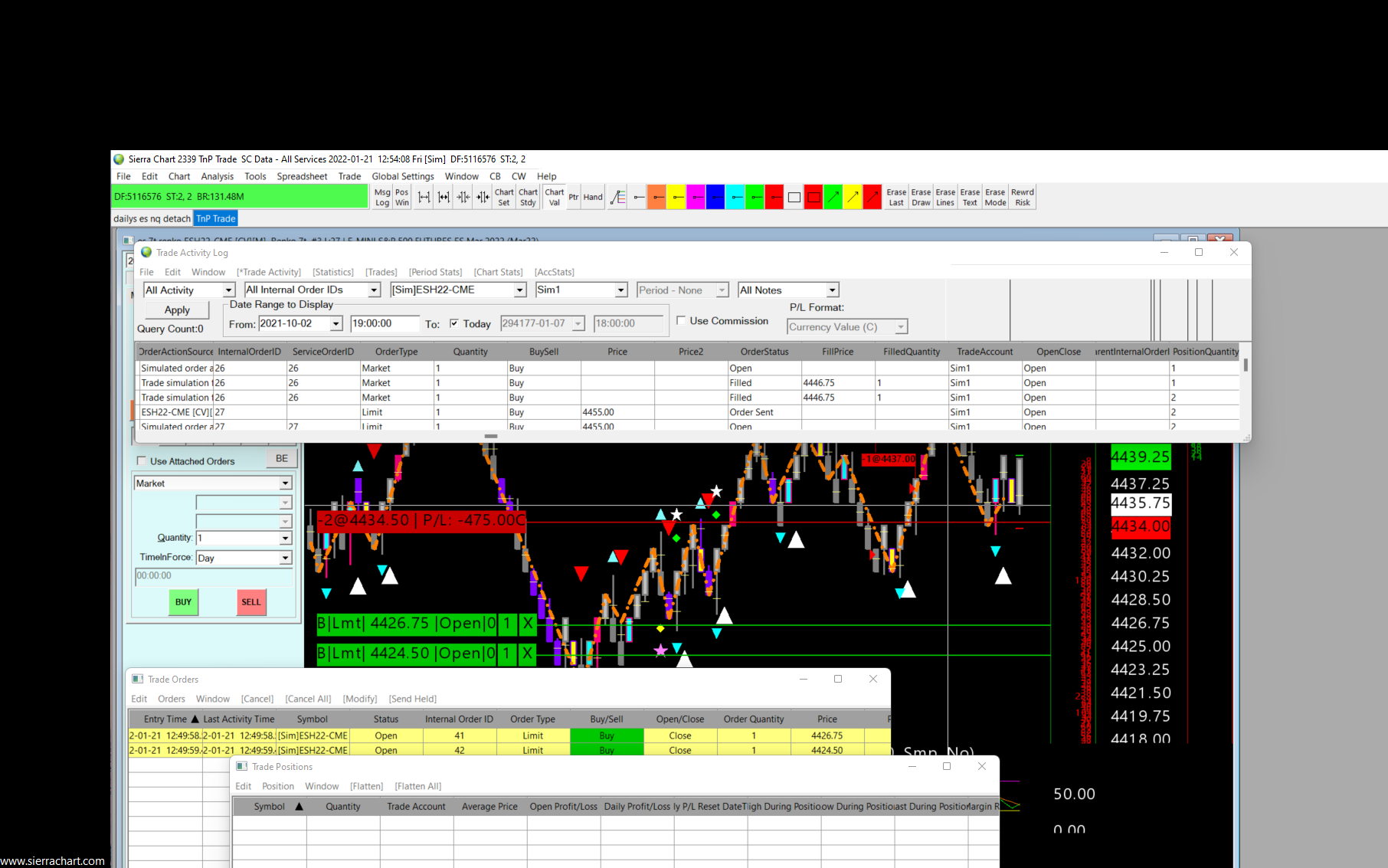Click the Erase Lines toolbar button
Viewport: 1388px width, 868px height.
tap(945, 198)
